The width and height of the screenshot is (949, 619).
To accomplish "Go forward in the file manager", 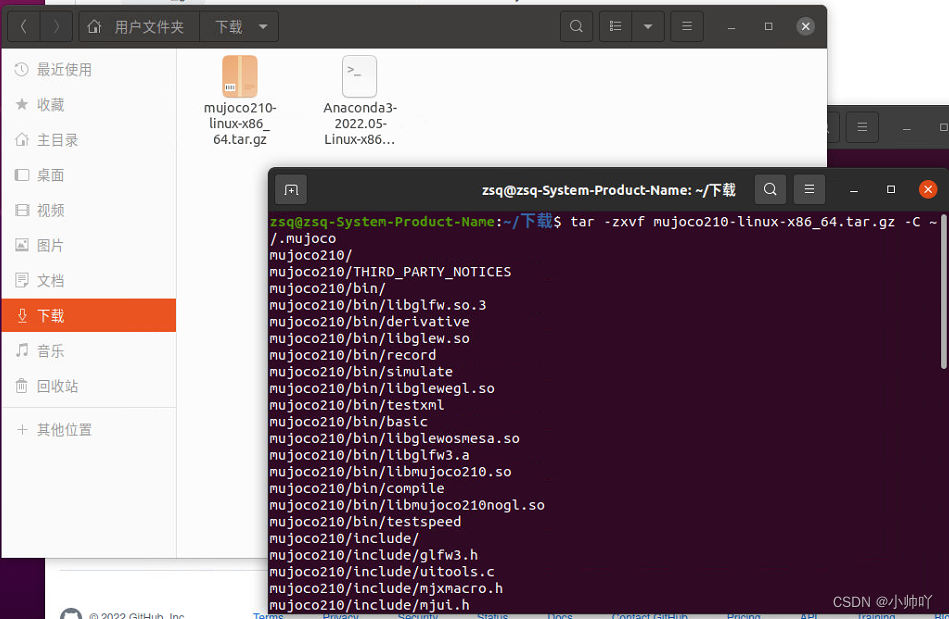I will [x=56, y=27].
